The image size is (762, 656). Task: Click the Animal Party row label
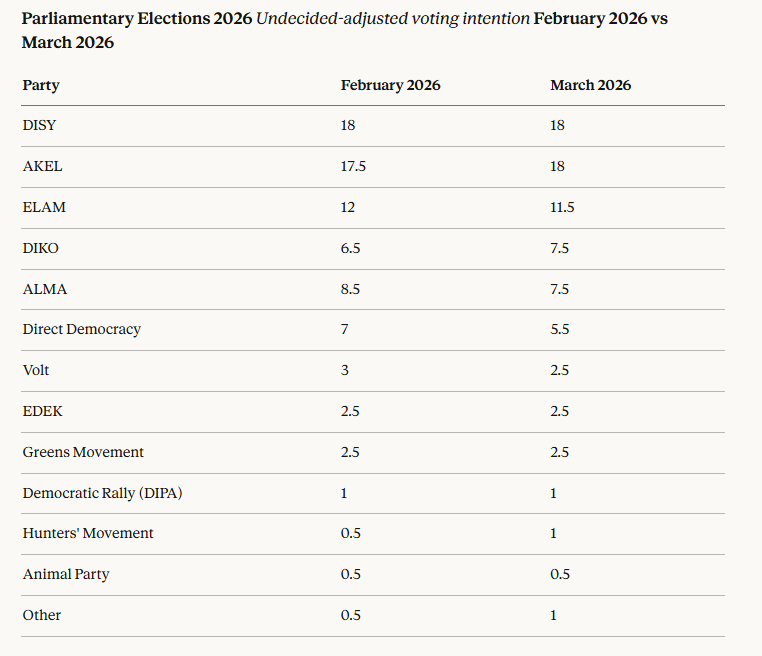[x=66, y=574]
